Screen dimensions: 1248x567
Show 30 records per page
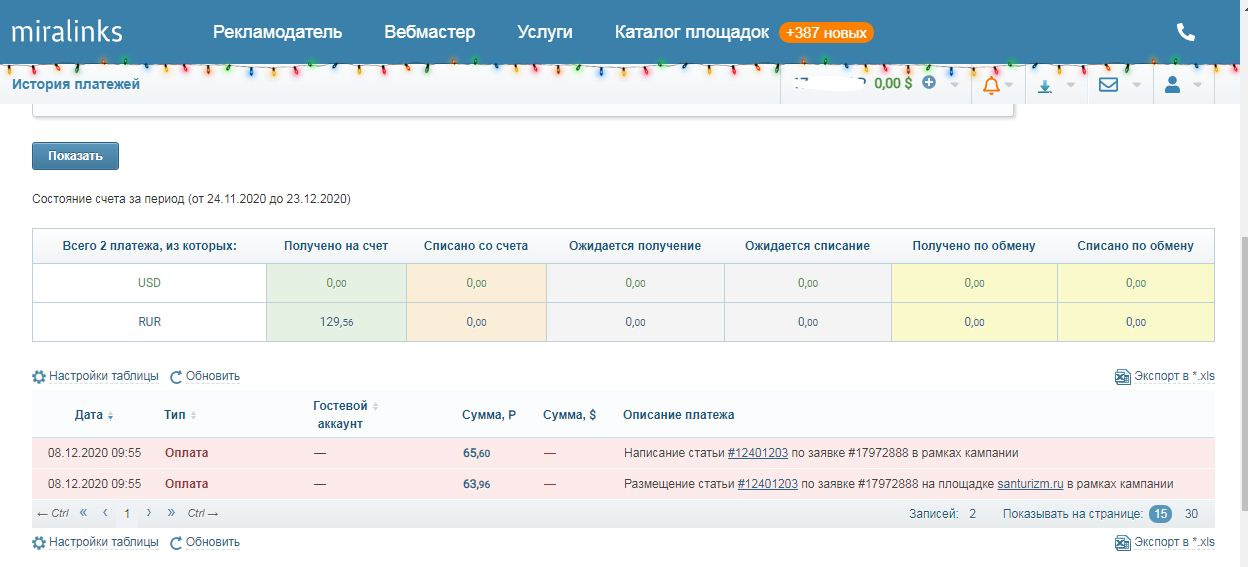tap(1191, 514)
